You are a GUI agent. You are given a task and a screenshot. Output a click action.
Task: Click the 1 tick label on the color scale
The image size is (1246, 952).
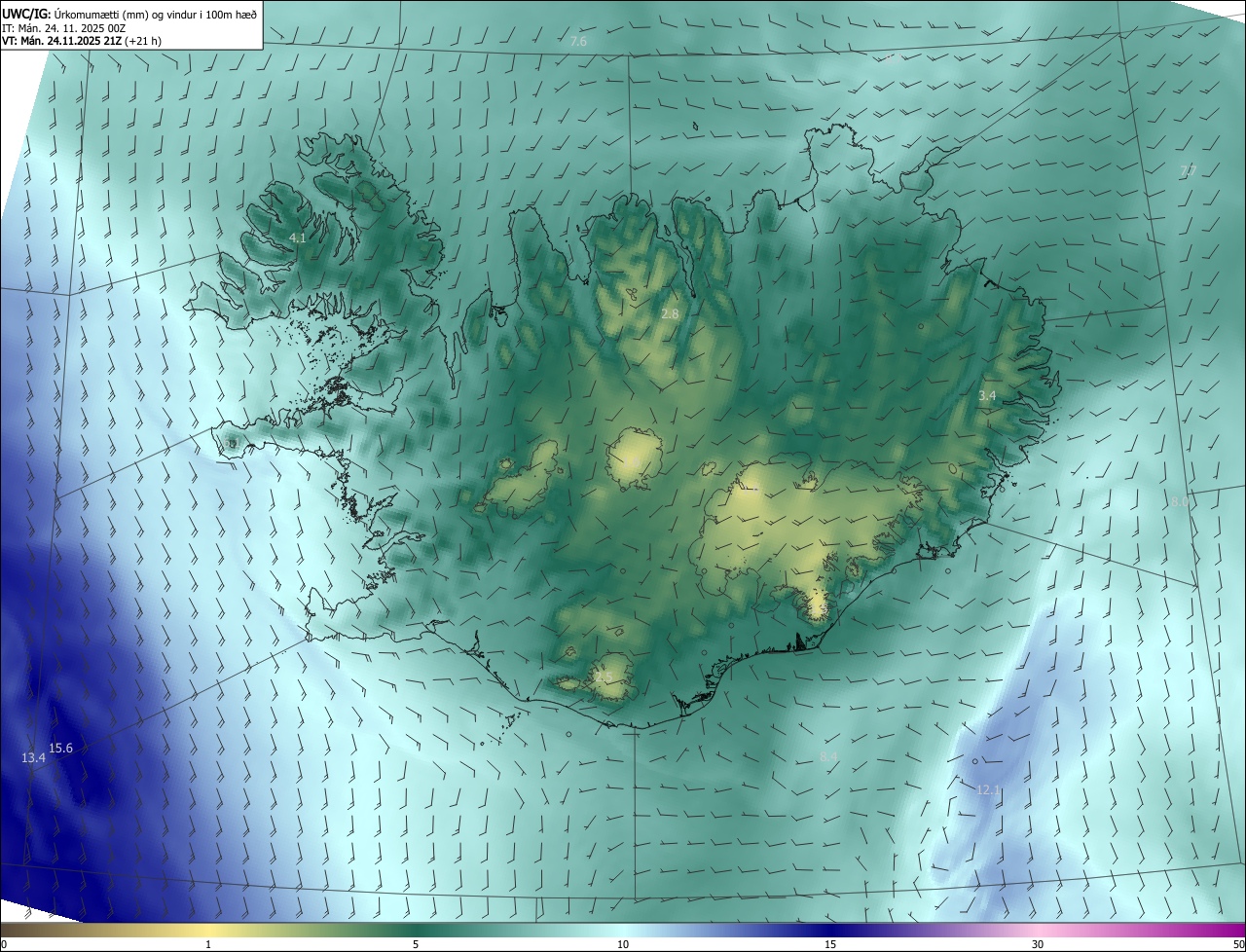(x=209, y=944)
